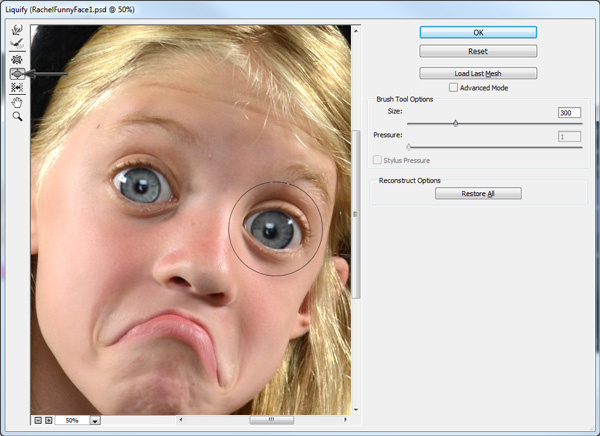Screen dimensions: 600x436
Task: Click the Pressure slider handle
Action: click(x=409, y=147)
